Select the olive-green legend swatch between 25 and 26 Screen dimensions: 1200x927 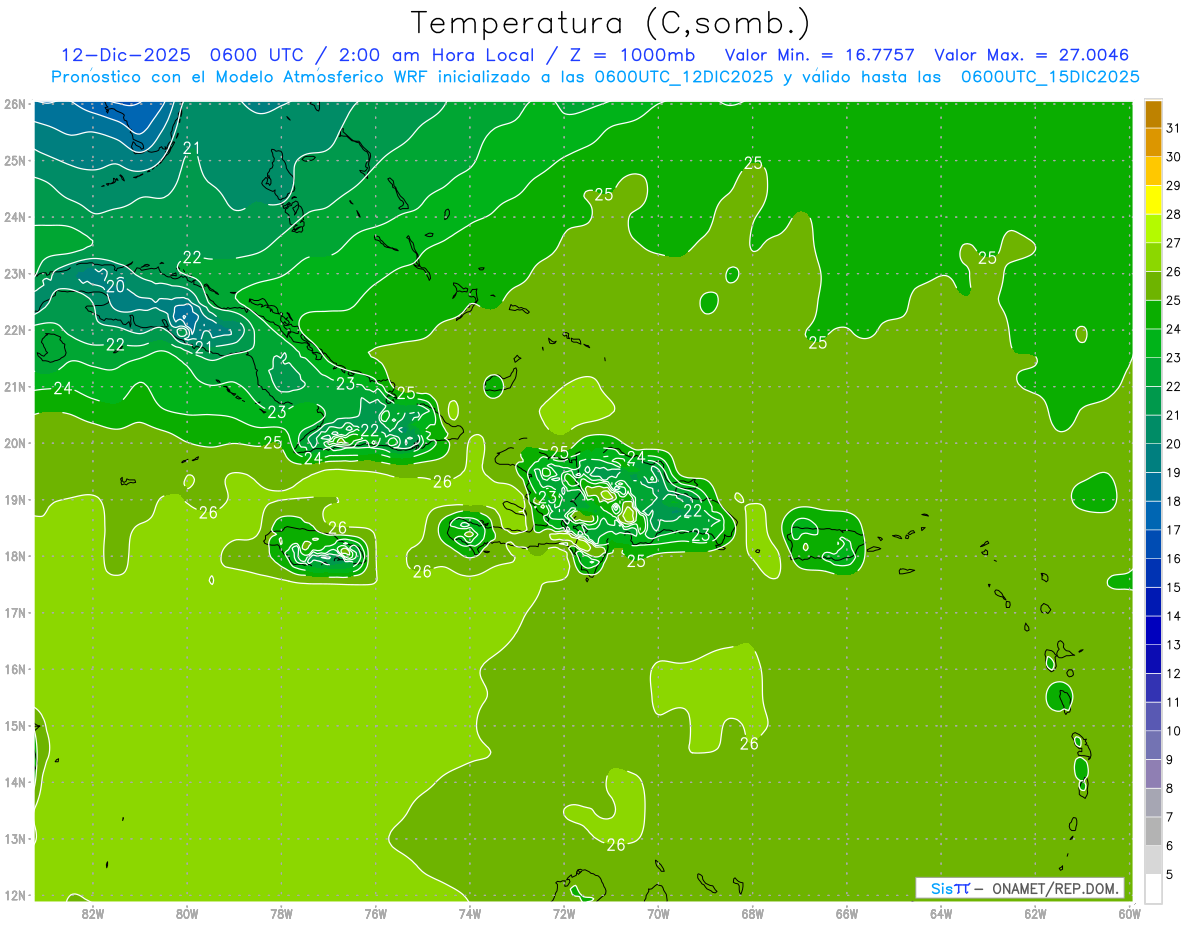tap(1153, 286)
